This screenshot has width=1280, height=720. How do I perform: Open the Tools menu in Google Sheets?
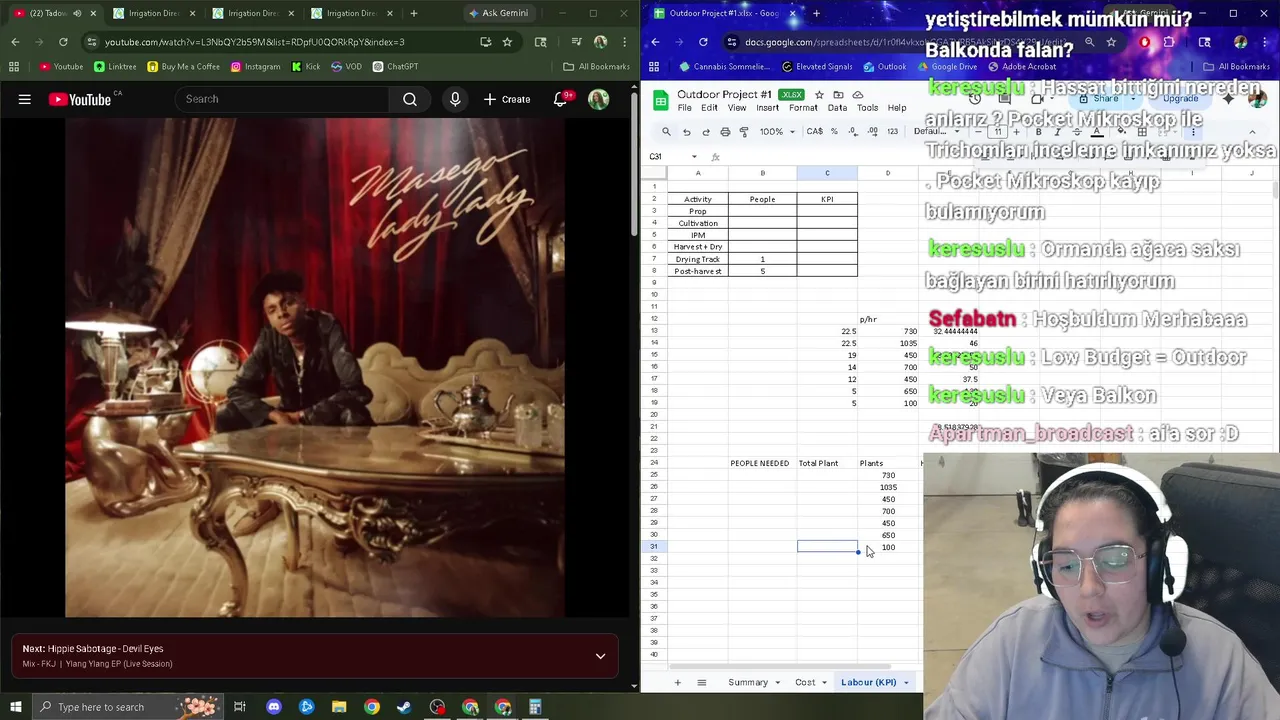tap(867, 108)
